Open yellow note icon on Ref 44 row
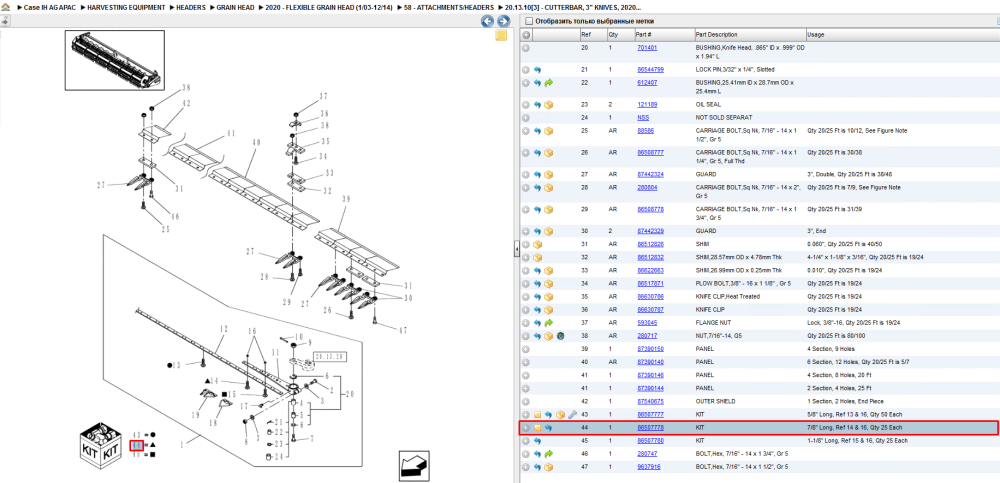This screenshot has width=1000, height=483. click(x=538, y=428)
